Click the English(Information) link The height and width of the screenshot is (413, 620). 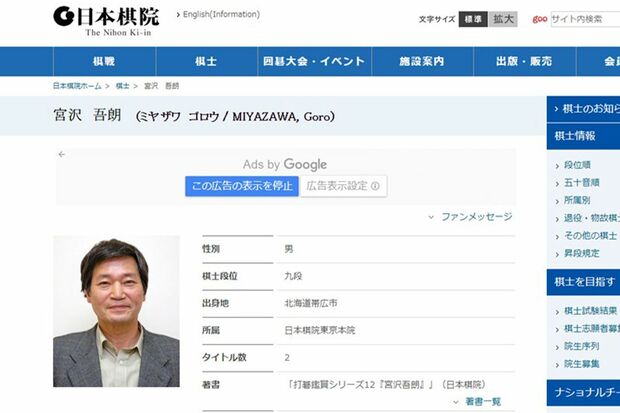click(221, 15)
